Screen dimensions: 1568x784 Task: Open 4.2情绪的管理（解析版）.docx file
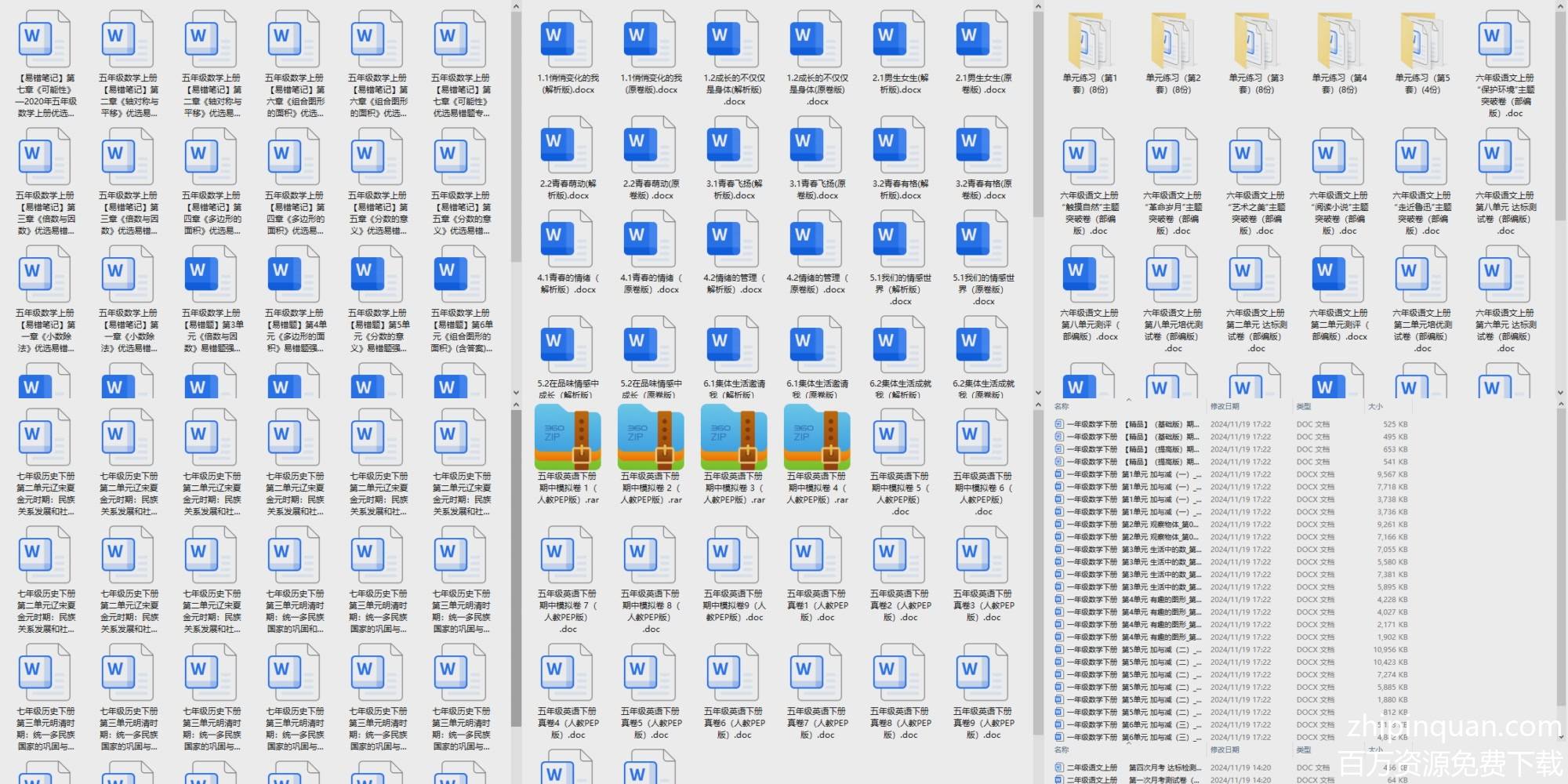coord(734,239)
